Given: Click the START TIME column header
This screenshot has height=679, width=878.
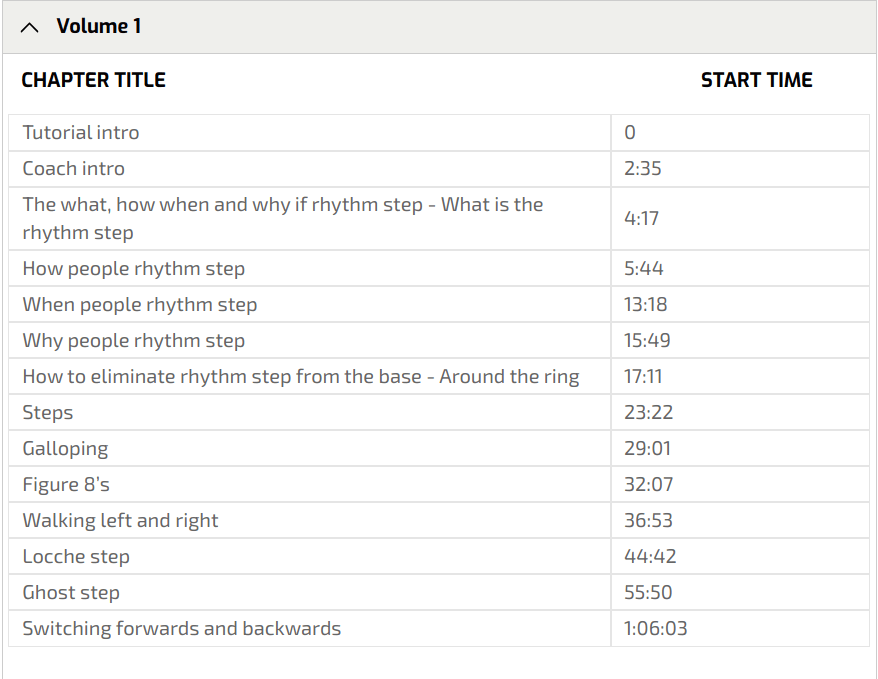Looking at the screenshot, I should tap(756, 81).
